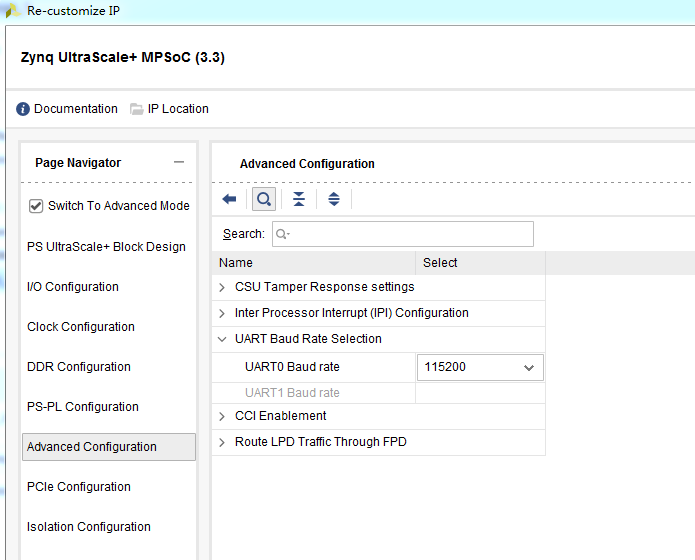Open Isolation Configuration page

(x=89, y=527)
